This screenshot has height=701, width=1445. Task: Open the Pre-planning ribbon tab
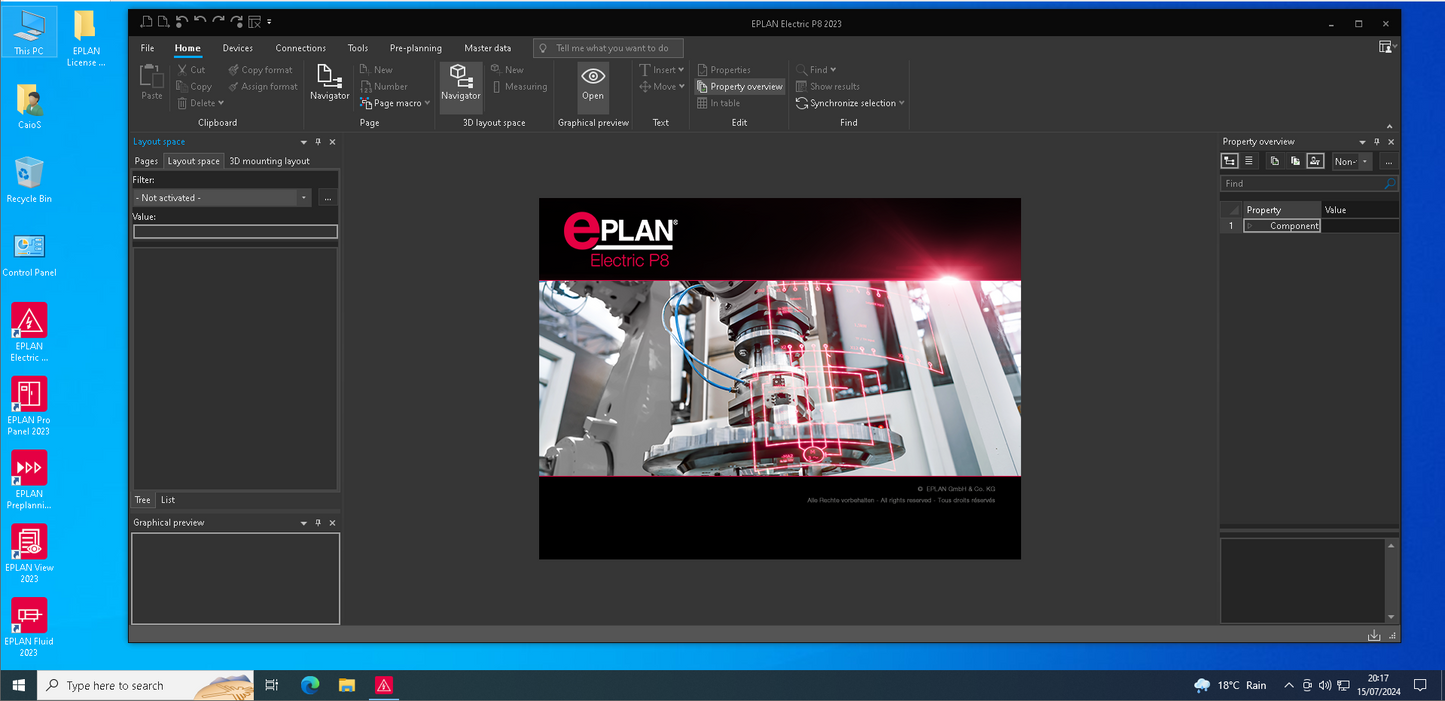pos(416,48)
